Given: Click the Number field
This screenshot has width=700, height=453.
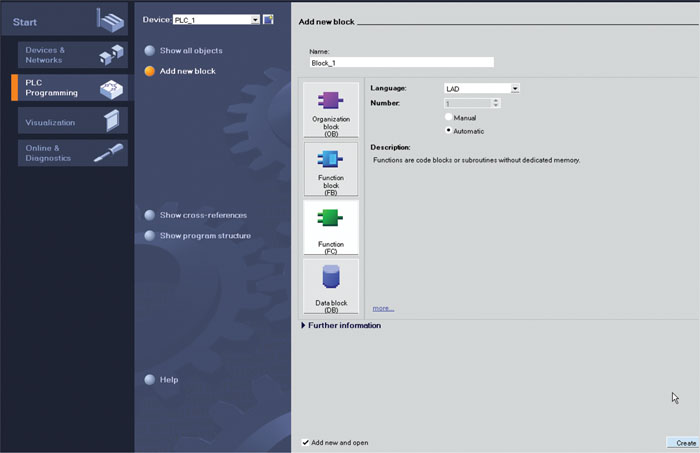Looking at the screenshot, I should point(467,104).
